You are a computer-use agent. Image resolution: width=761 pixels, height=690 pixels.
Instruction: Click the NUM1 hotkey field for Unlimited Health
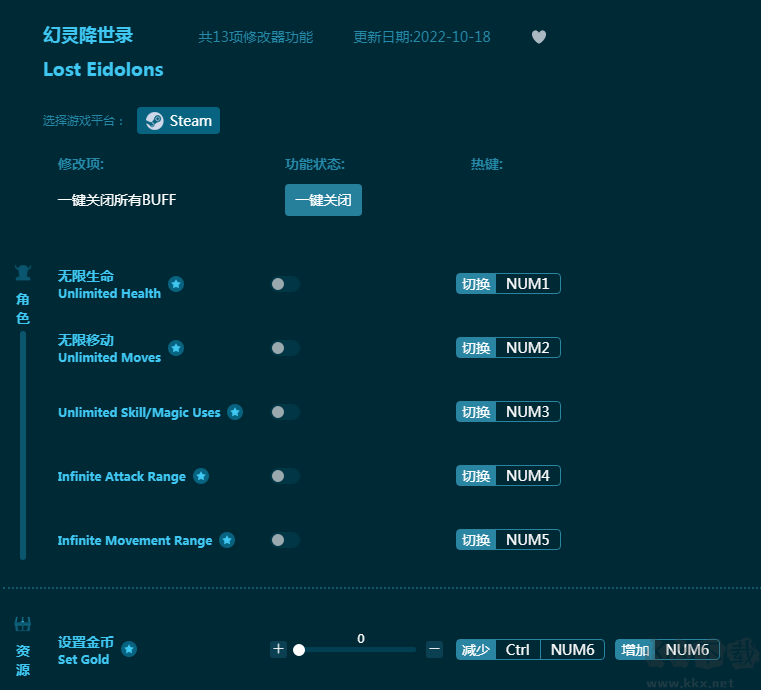527,284
